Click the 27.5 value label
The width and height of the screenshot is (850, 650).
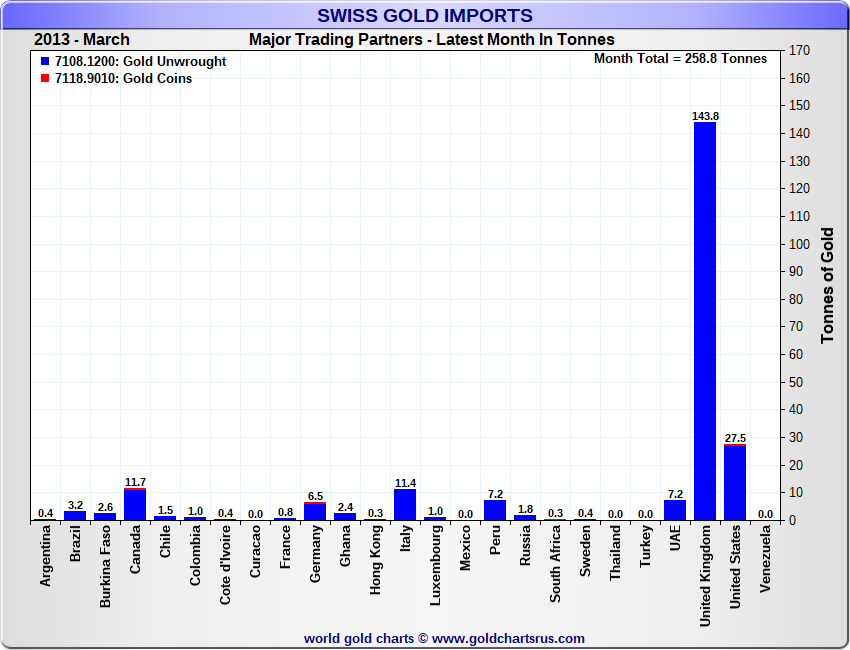[735, 438]
